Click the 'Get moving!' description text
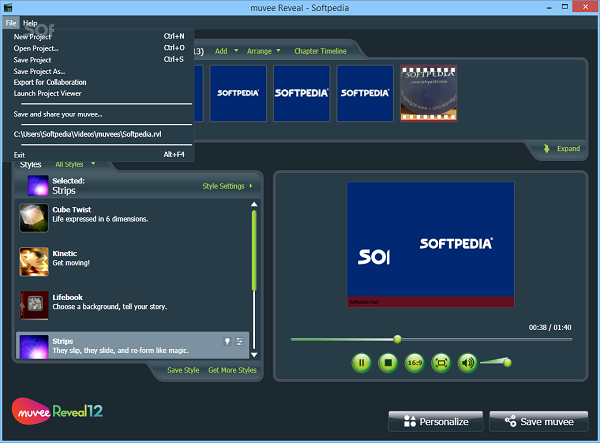This screenshot has width=600, height=443. (x=71, y=263)
